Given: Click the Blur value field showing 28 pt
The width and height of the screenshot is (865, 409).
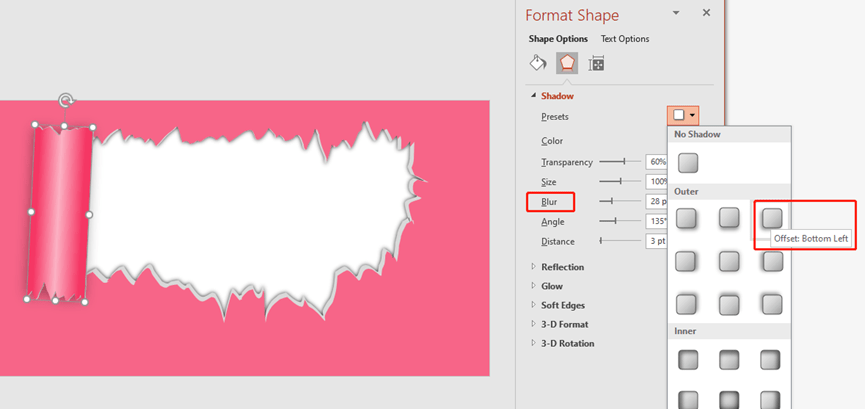Looking at the screenshot, I should coord(656,201).
